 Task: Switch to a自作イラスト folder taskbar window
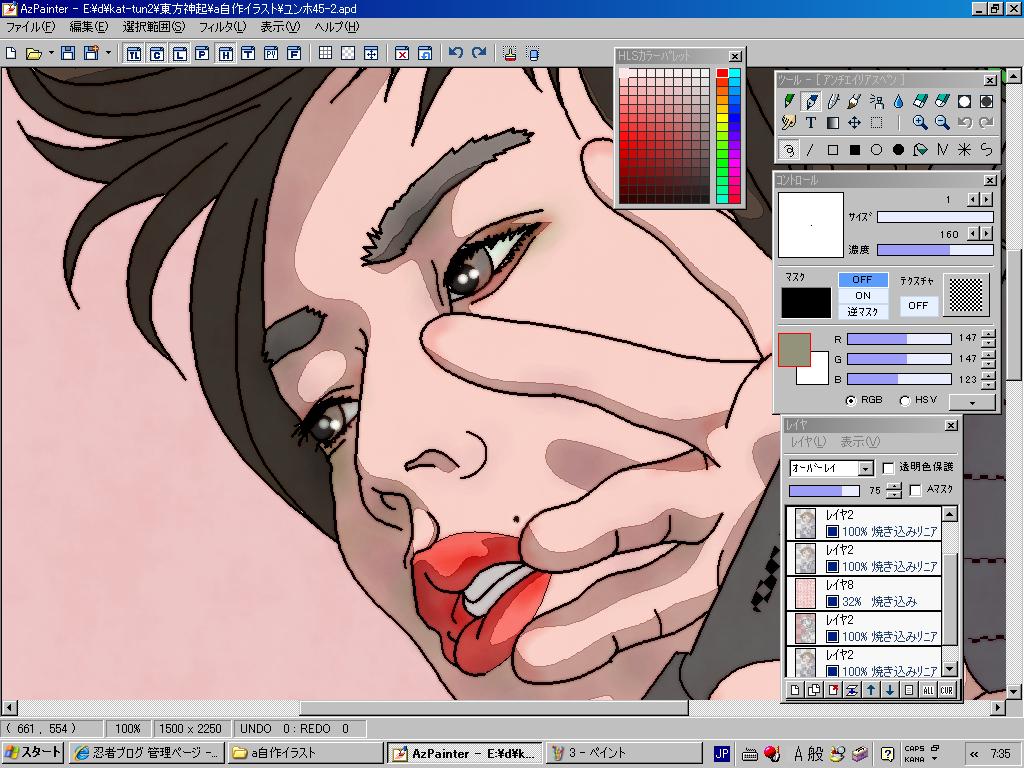point(306,752)
